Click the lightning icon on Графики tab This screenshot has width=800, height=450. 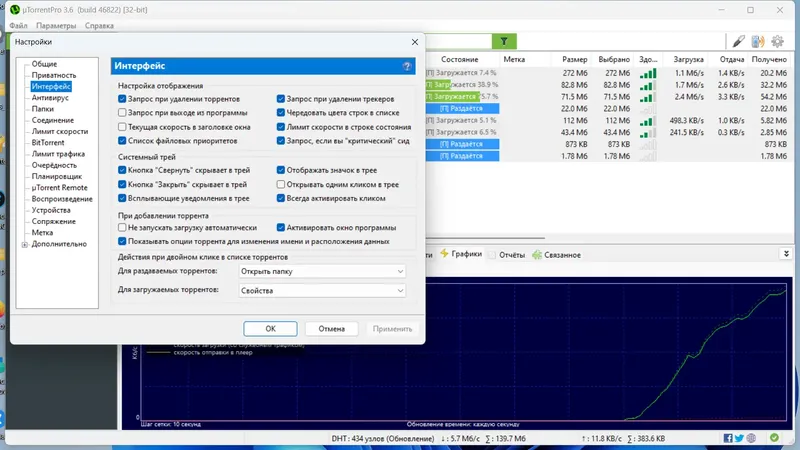coord(444,254)
